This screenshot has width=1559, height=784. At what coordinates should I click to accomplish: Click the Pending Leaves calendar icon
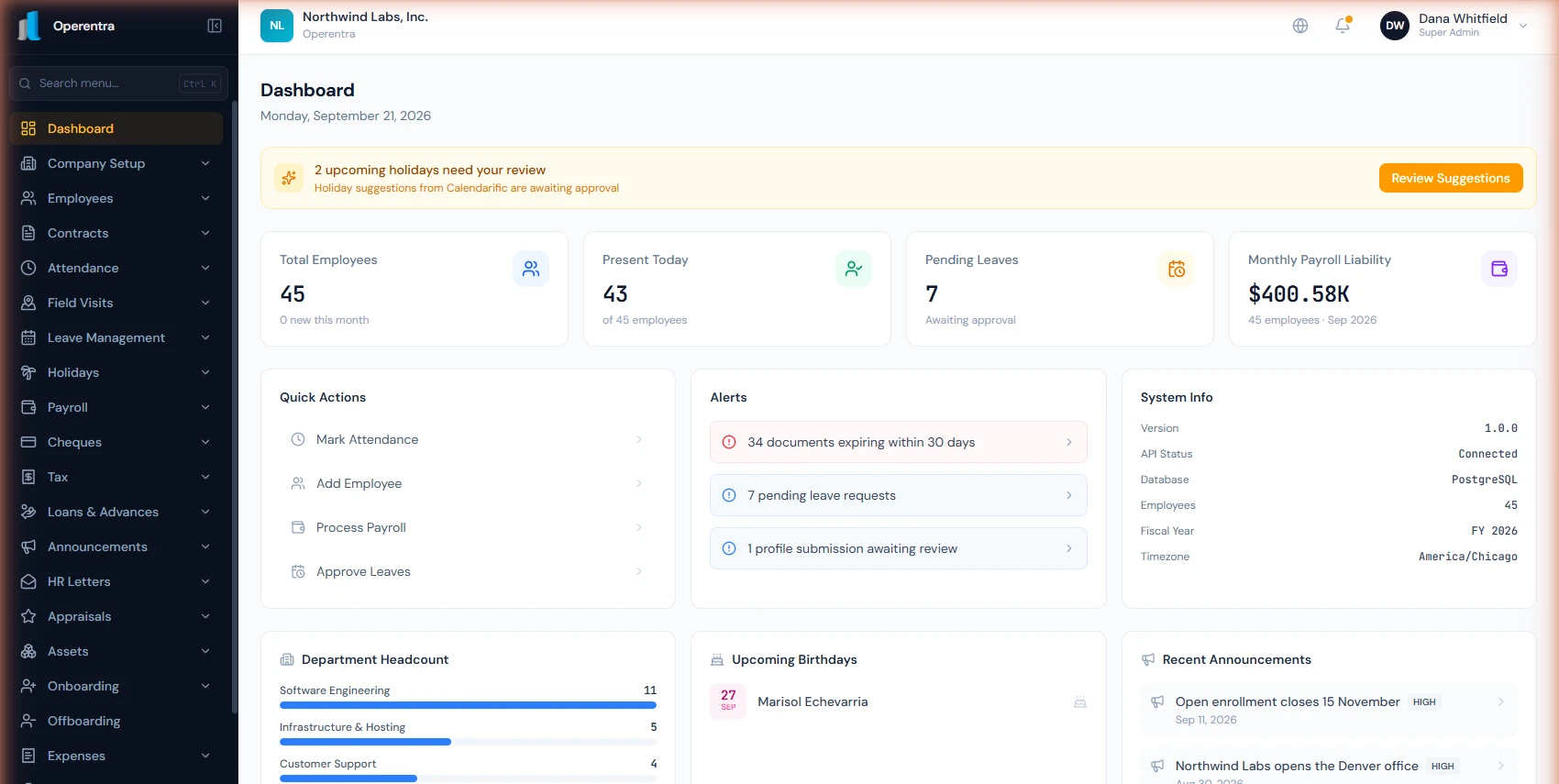click(x=1177, y=269)
